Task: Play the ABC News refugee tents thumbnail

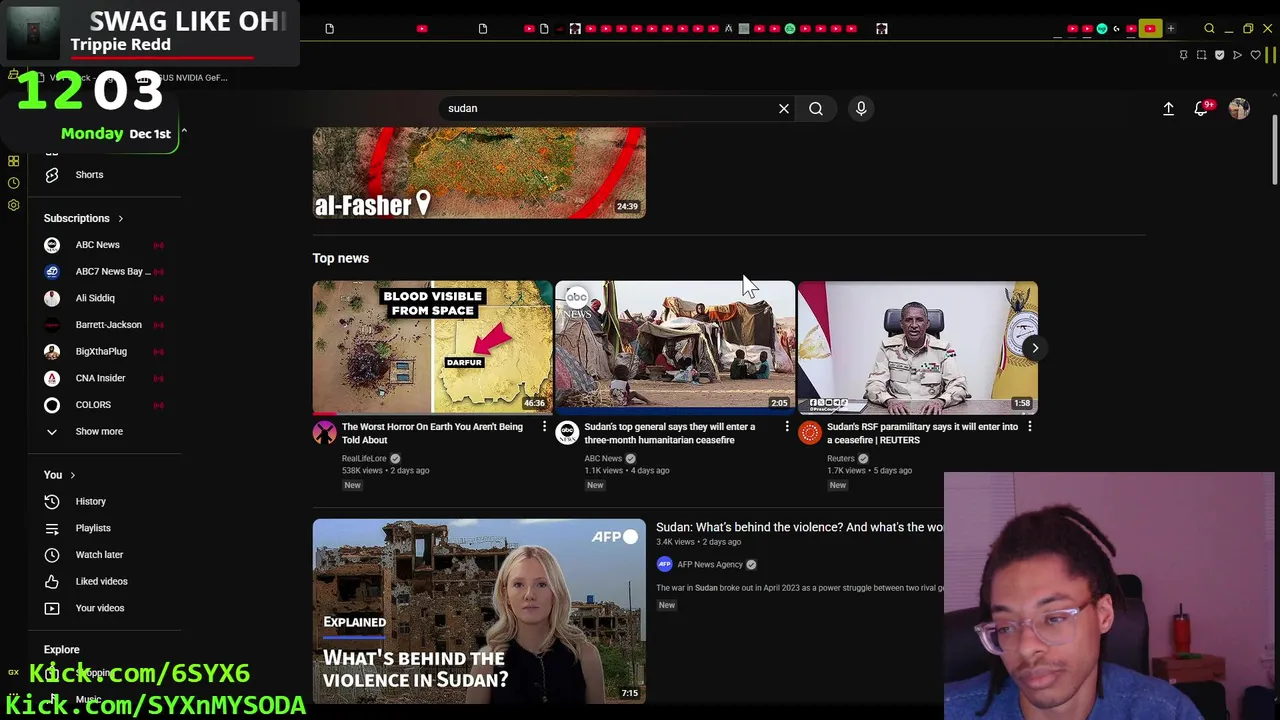Action: click(x=675, y=348)
